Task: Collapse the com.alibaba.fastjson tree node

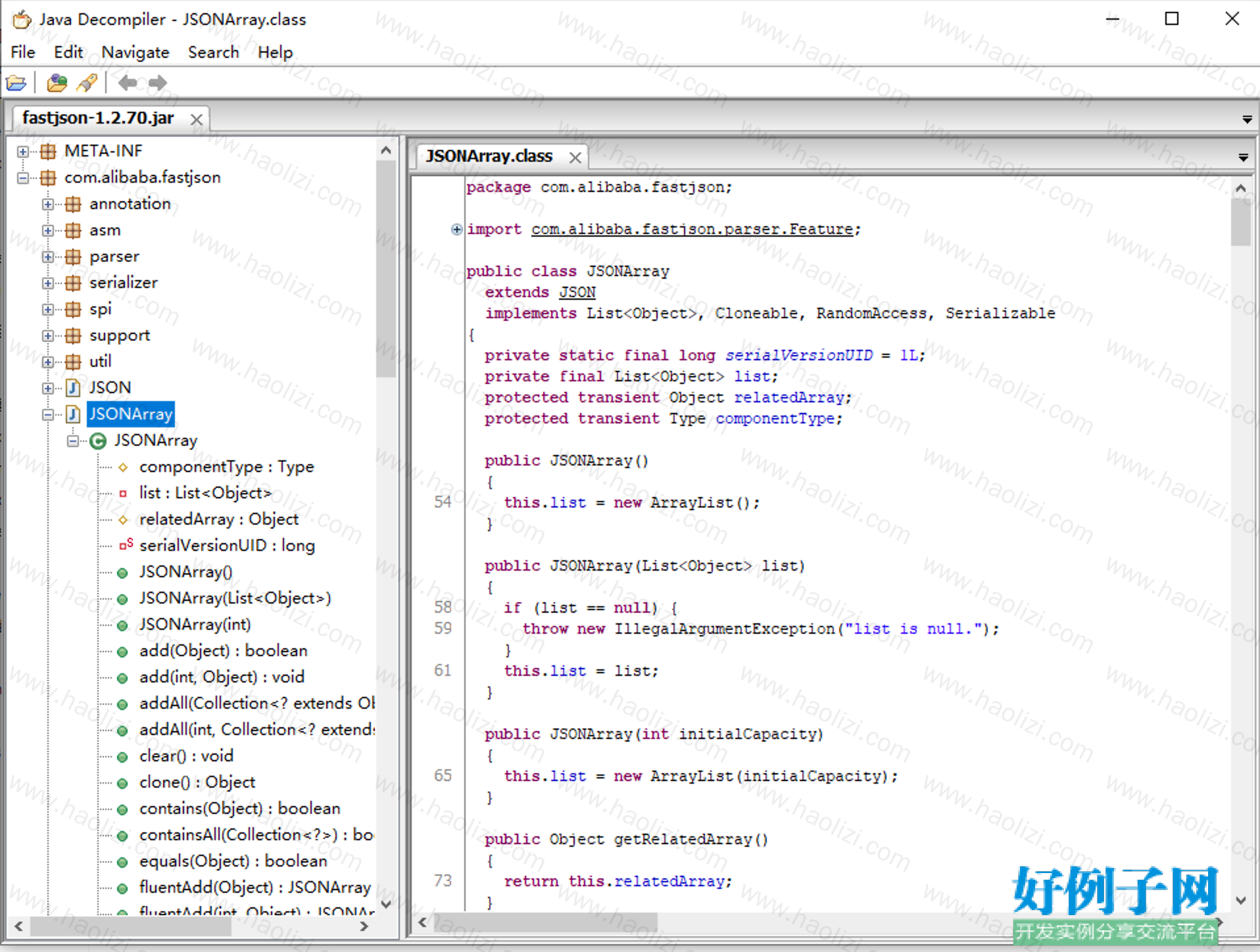Action: (x=23, y=178)
